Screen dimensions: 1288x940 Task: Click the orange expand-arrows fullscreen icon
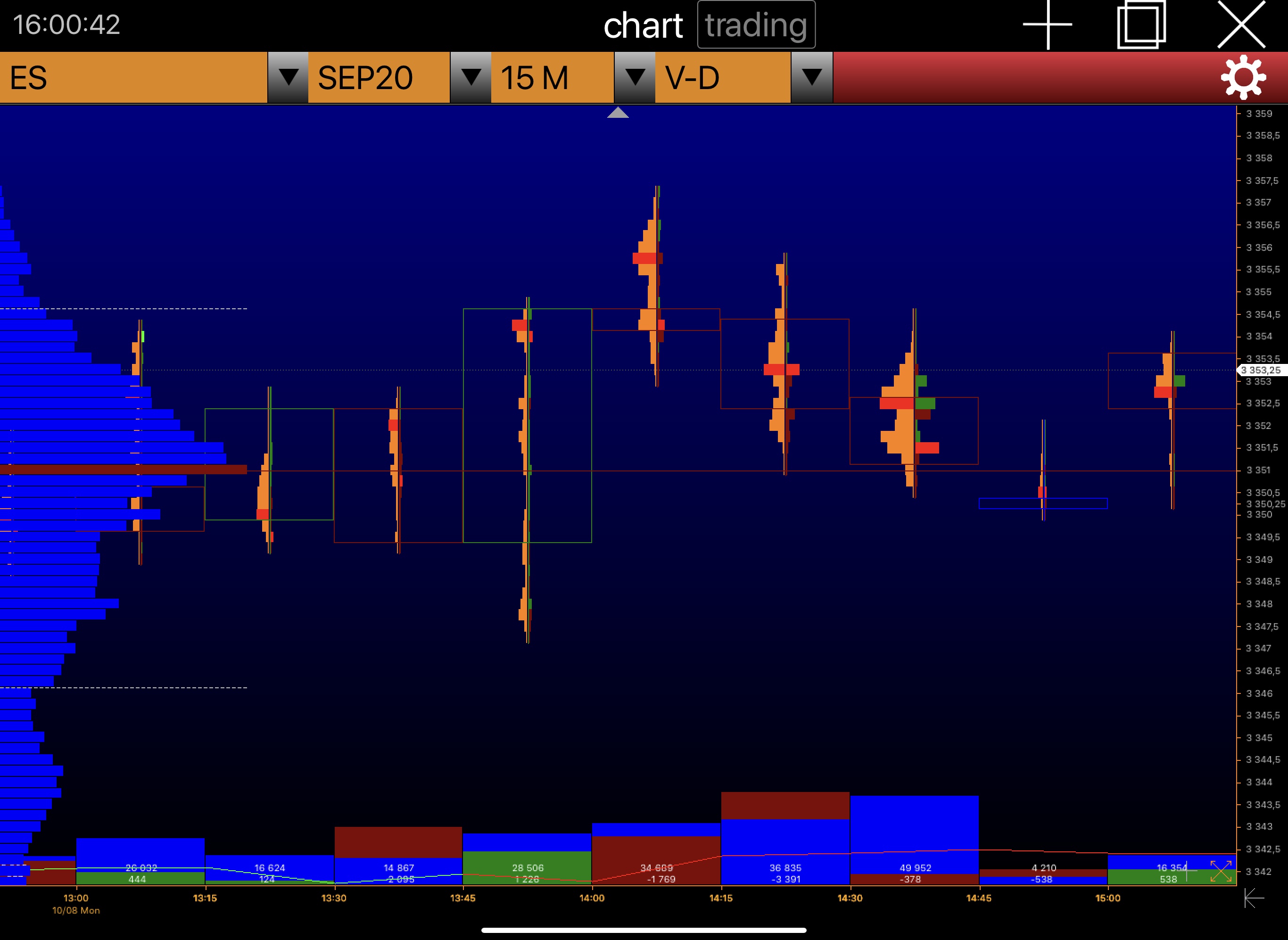1221,871
